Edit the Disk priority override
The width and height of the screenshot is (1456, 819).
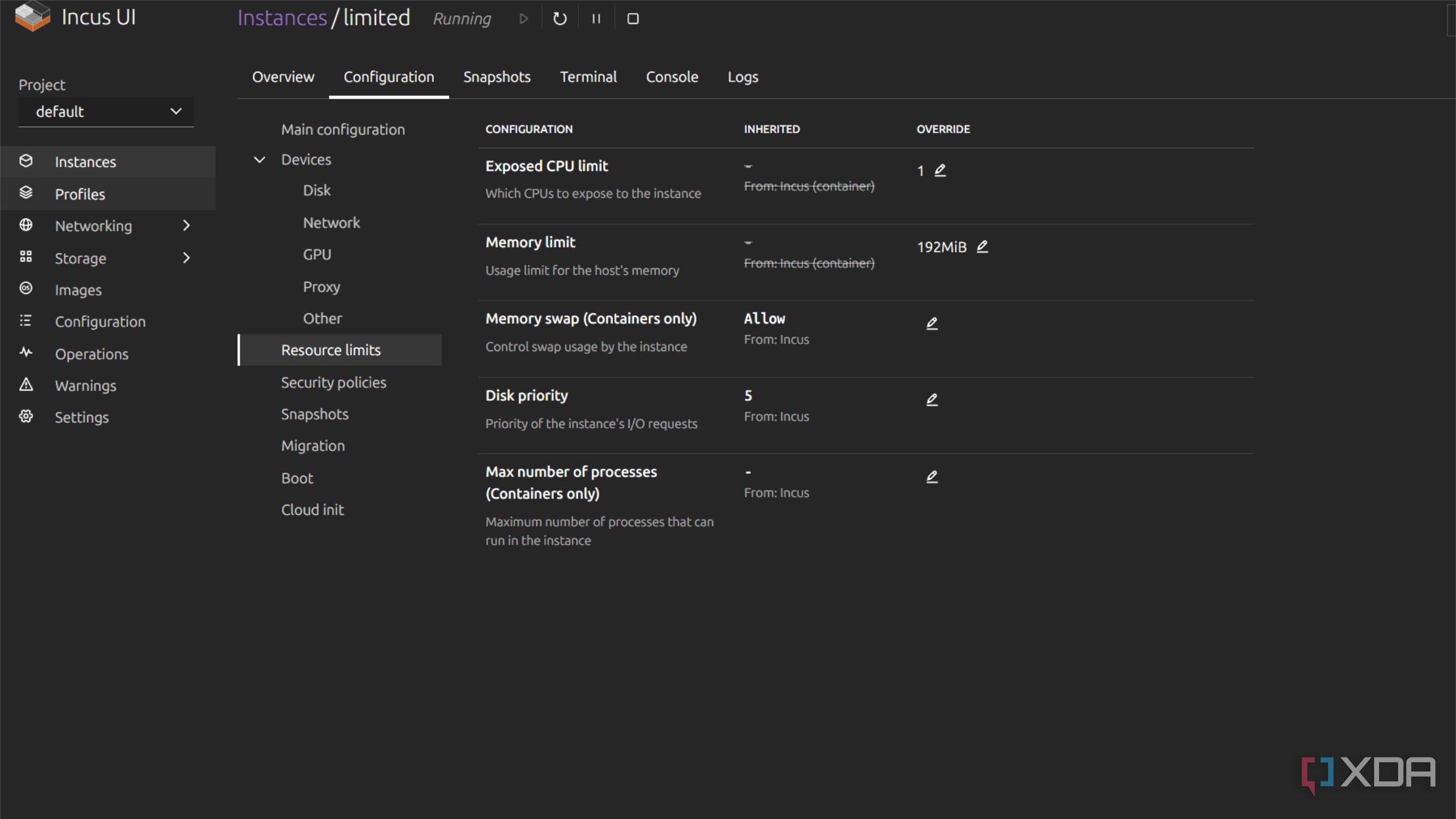932,400
